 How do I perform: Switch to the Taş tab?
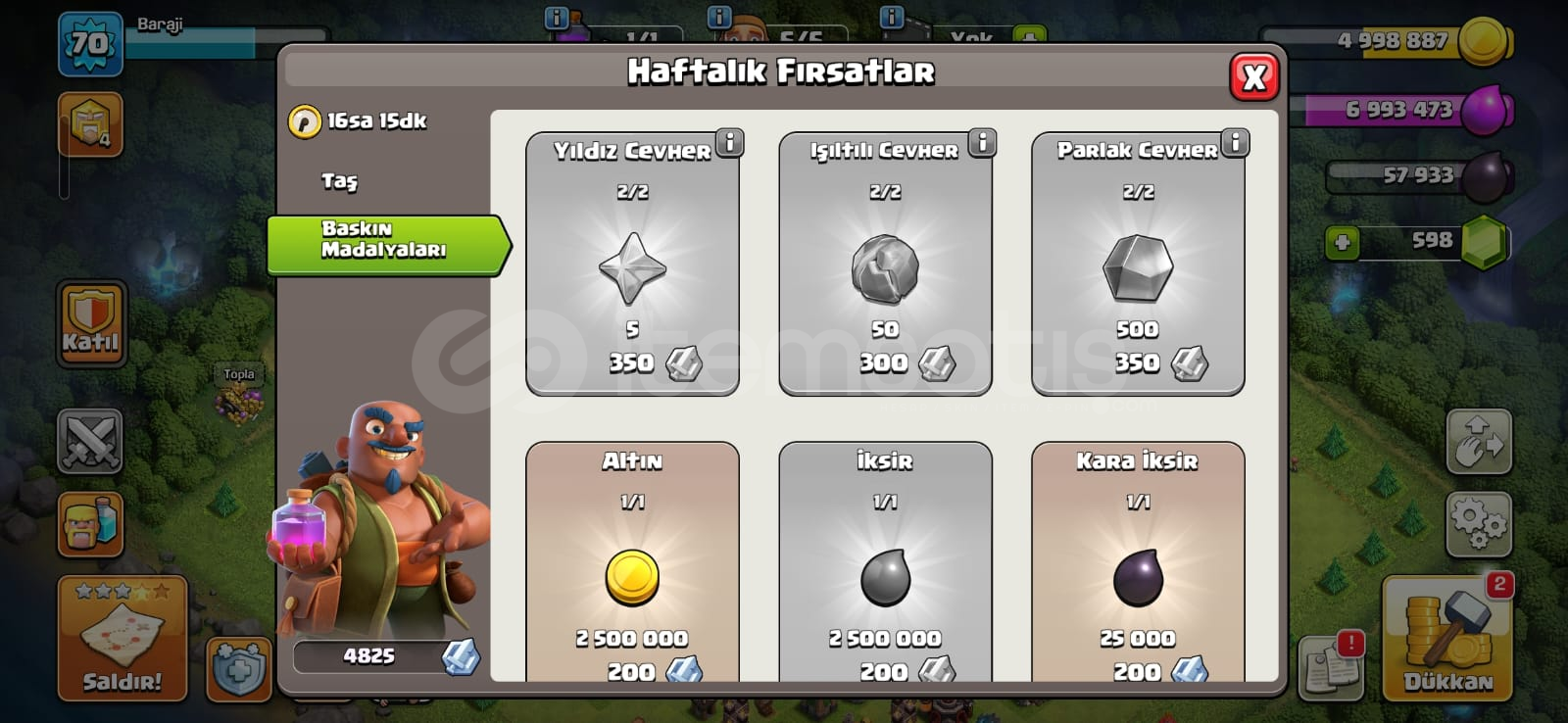[339, 181]
